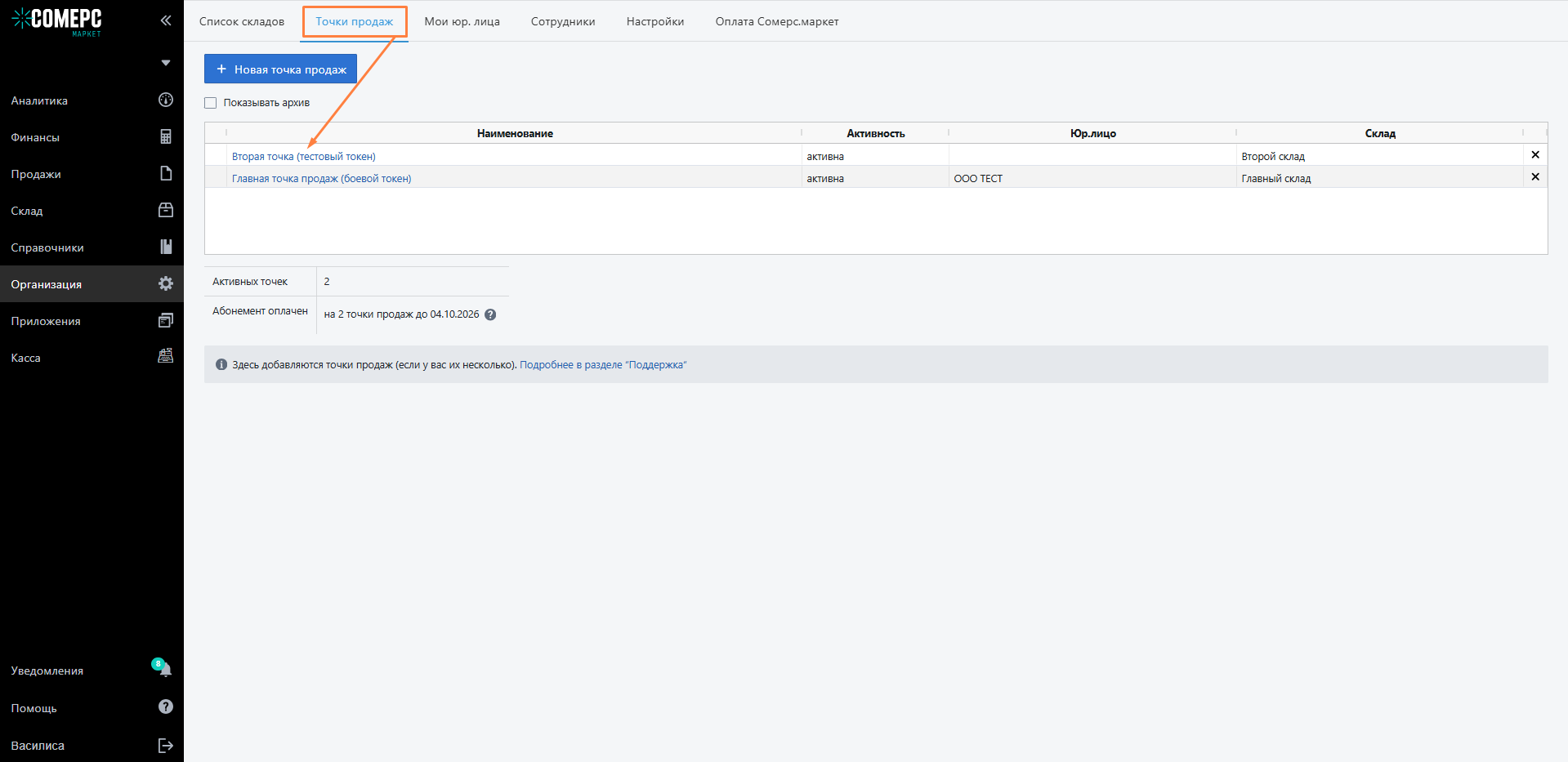Viewport: 1568px width, 762px height.
Task: Open the cash register icon for Касса
Action: click(166, 356)
